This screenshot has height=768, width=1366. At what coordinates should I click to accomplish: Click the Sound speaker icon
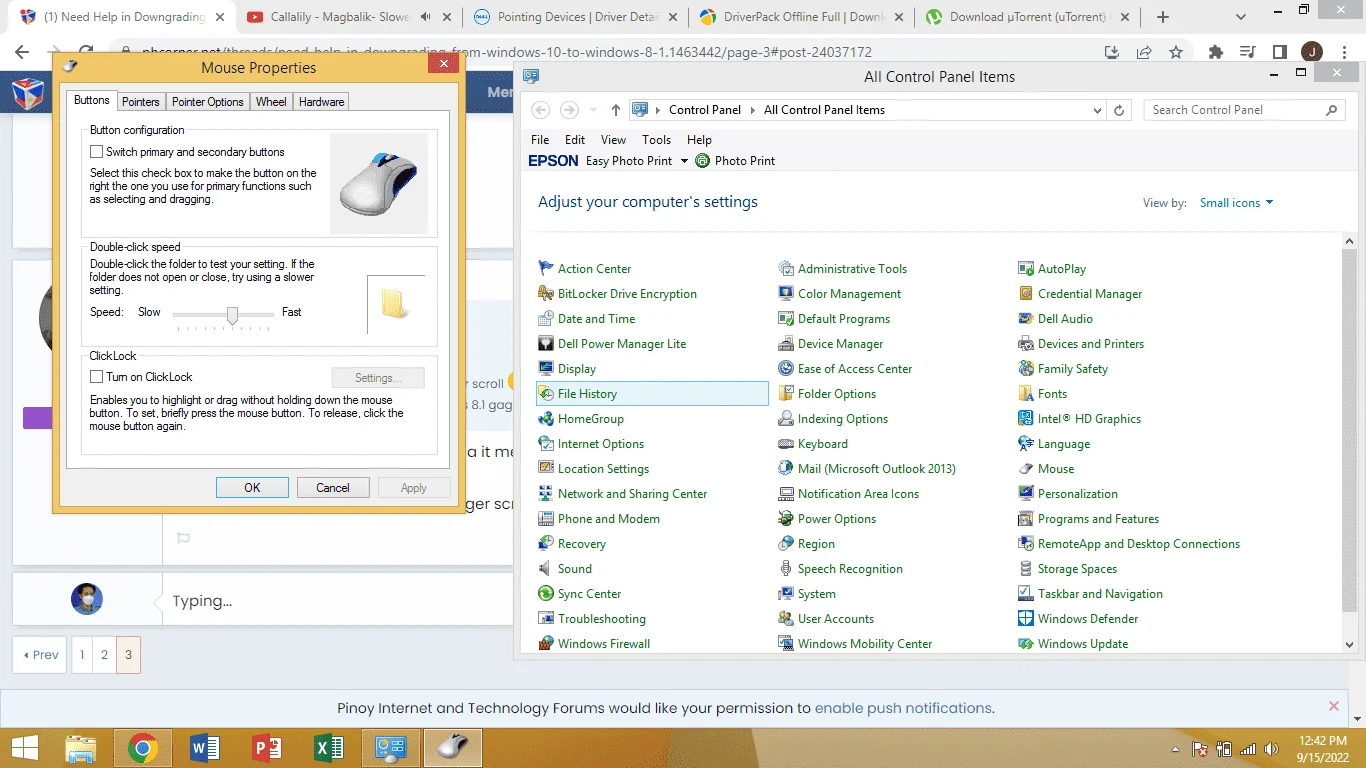[x=546, y=568]
